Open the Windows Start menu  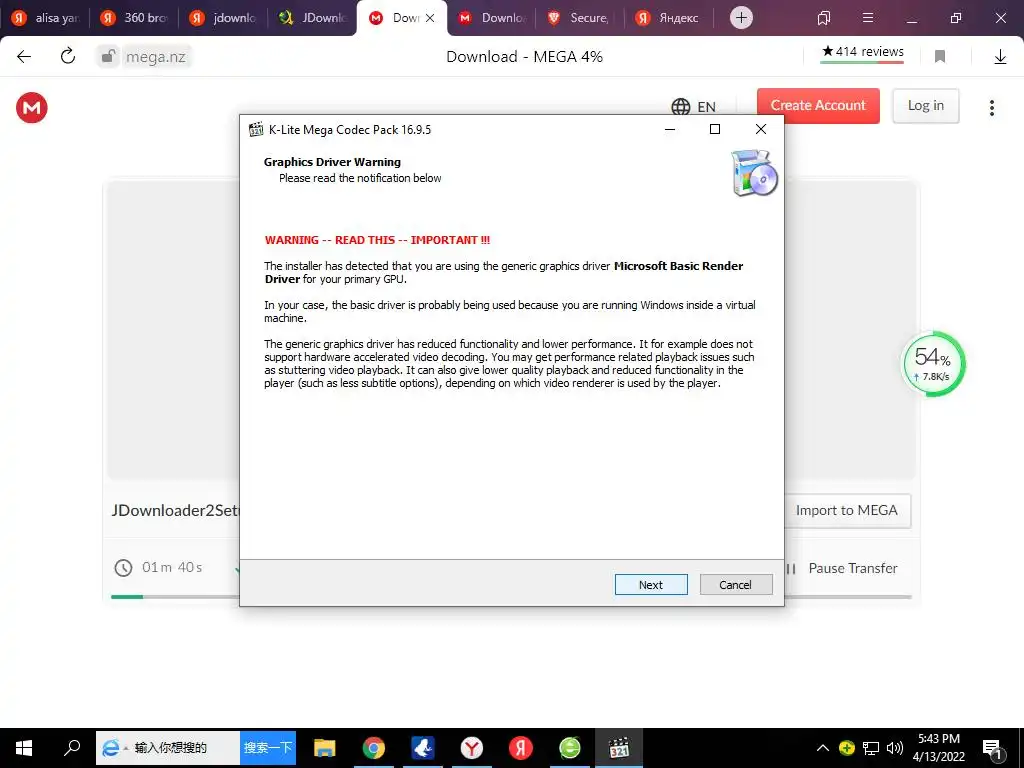(x=24, y=748)
